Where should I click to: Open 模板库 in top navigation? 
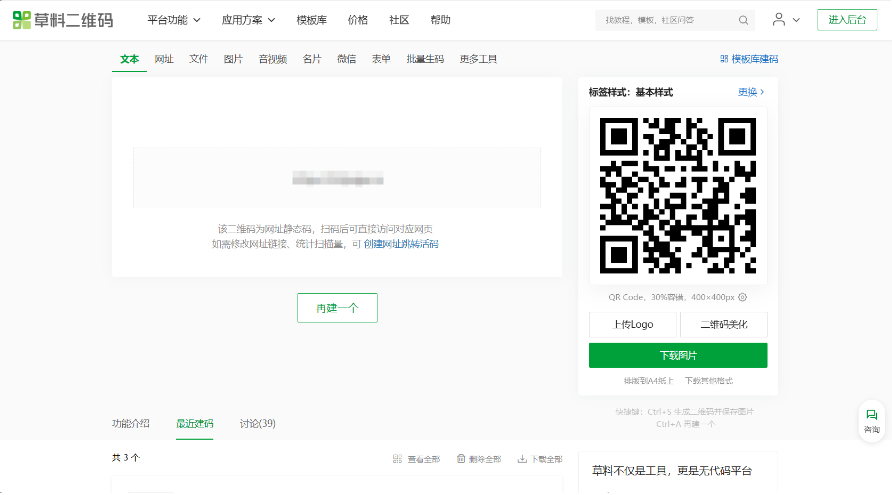point(312,20)
